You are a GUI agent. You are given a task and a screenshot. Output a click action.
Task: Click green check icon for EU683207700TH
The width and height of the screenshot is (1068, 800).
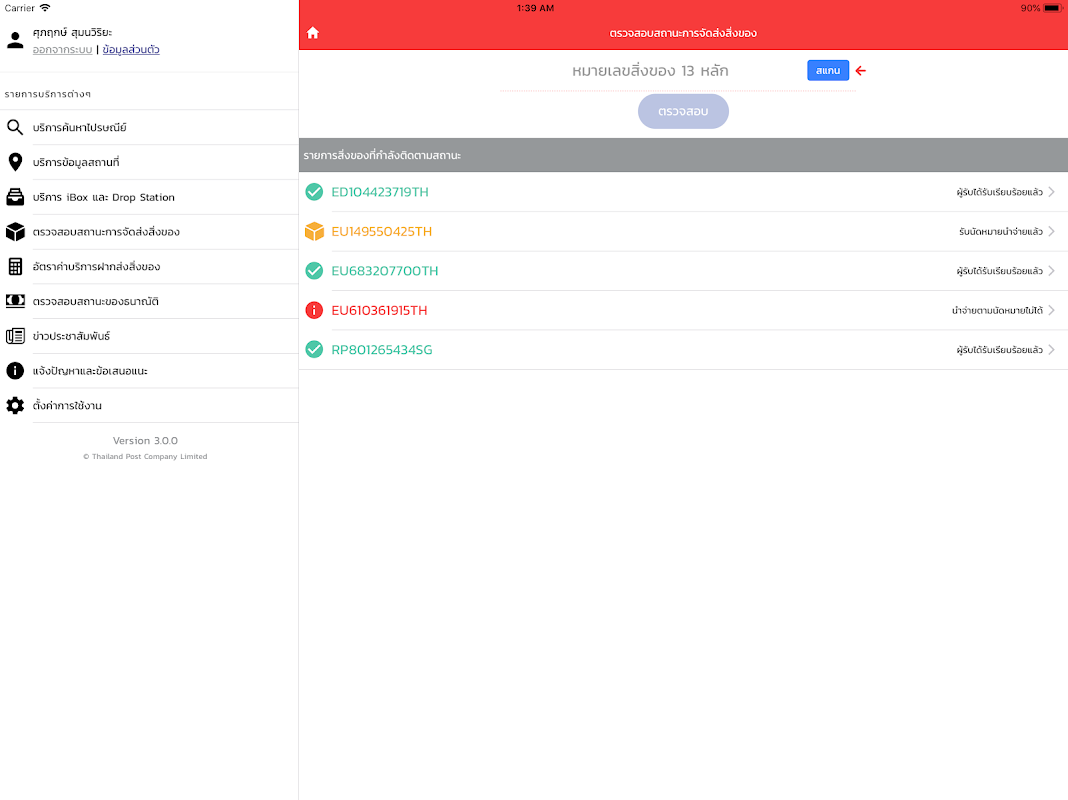click(314, 271)
